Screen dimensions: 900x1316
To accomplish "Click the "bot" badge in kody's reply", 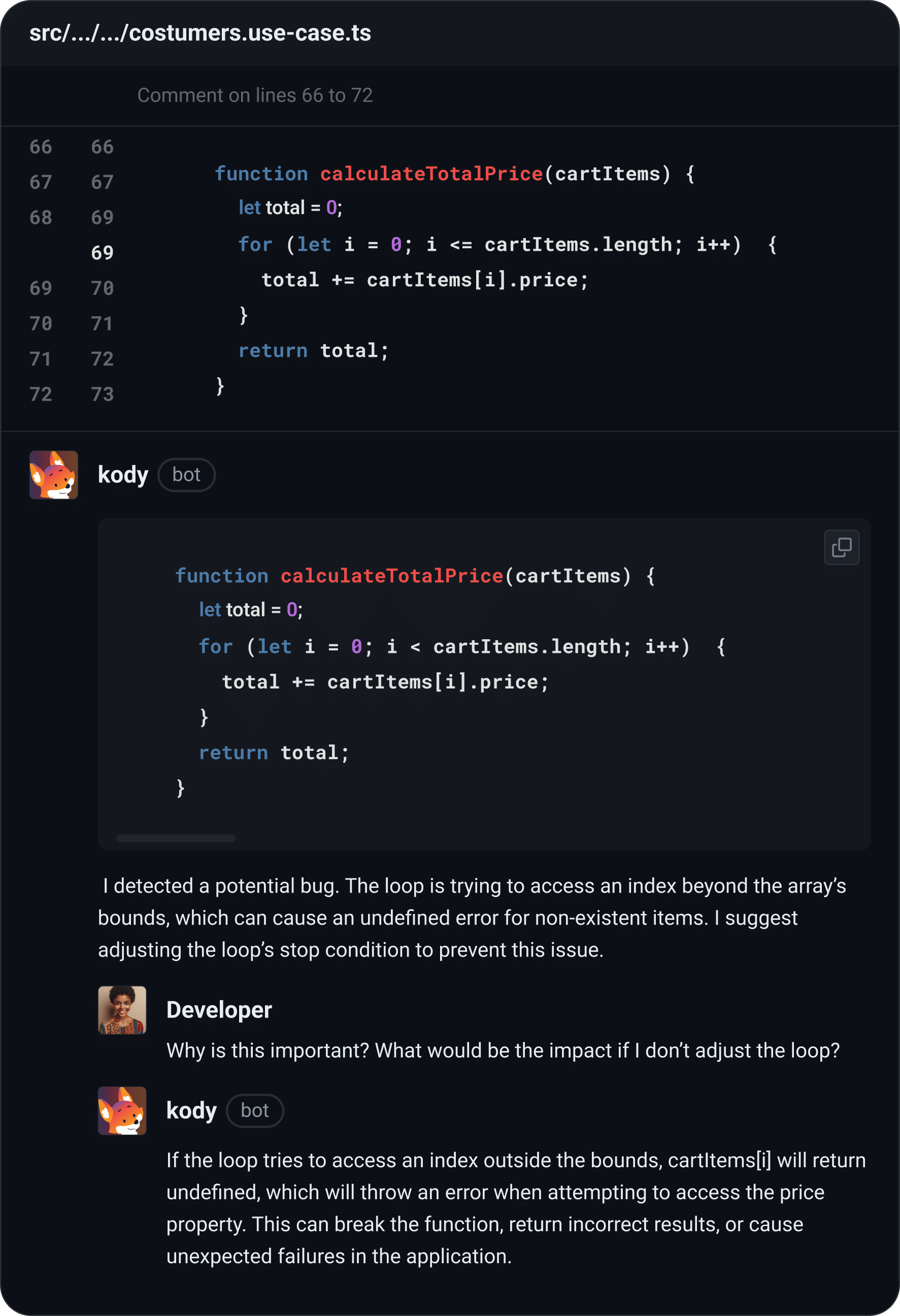I will pyautogui.click(x=255, y=1110).
